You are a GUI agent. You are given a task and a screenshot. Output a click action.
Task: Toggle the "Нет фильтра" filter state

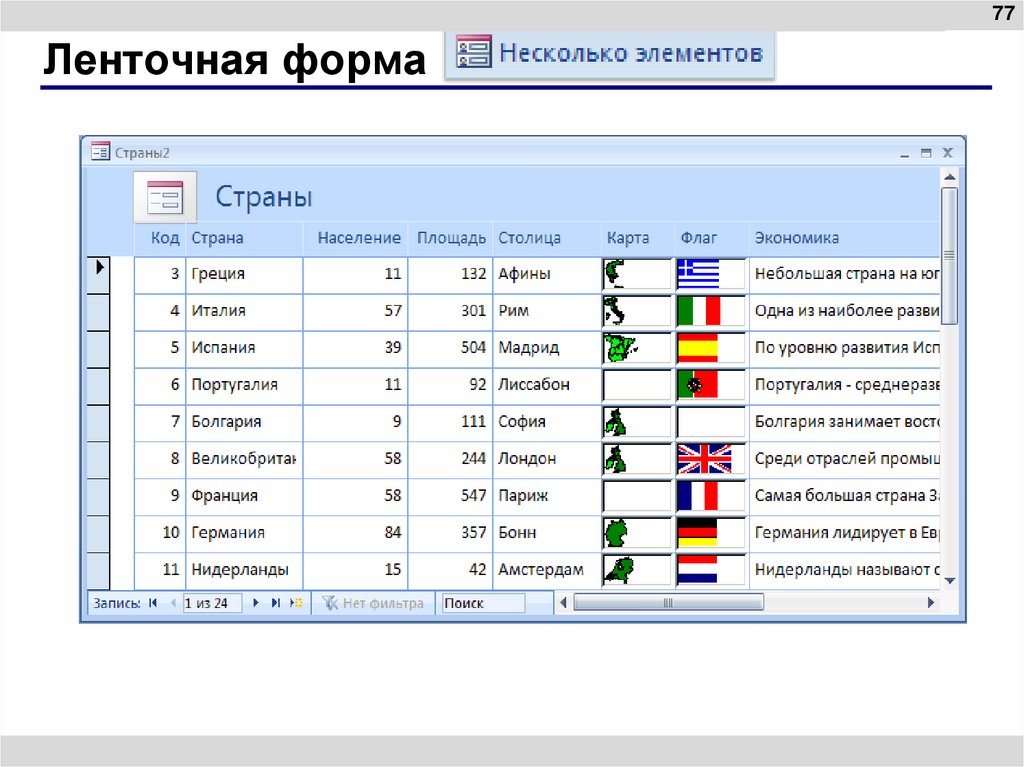pyautogui.click(x=375, y=602)
